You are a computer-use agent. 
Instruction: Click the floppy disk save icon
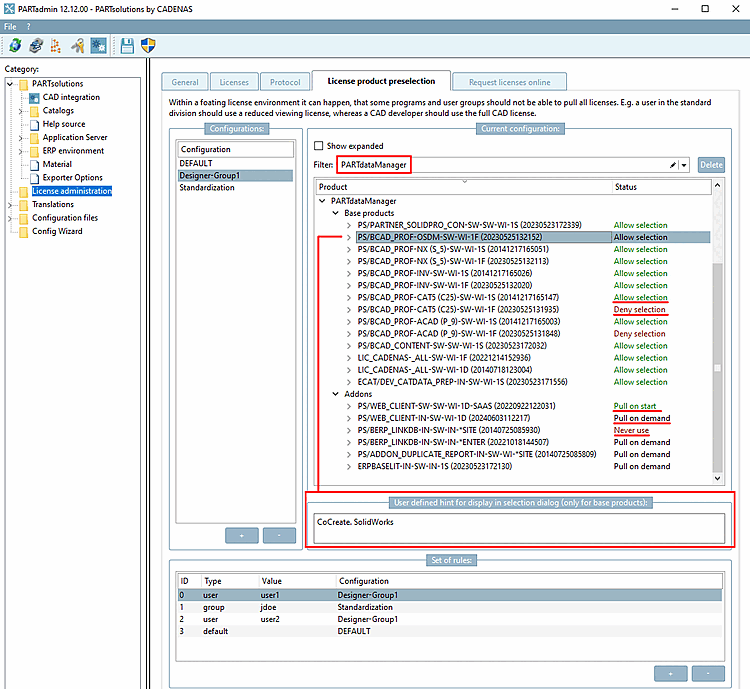(127, 45)
